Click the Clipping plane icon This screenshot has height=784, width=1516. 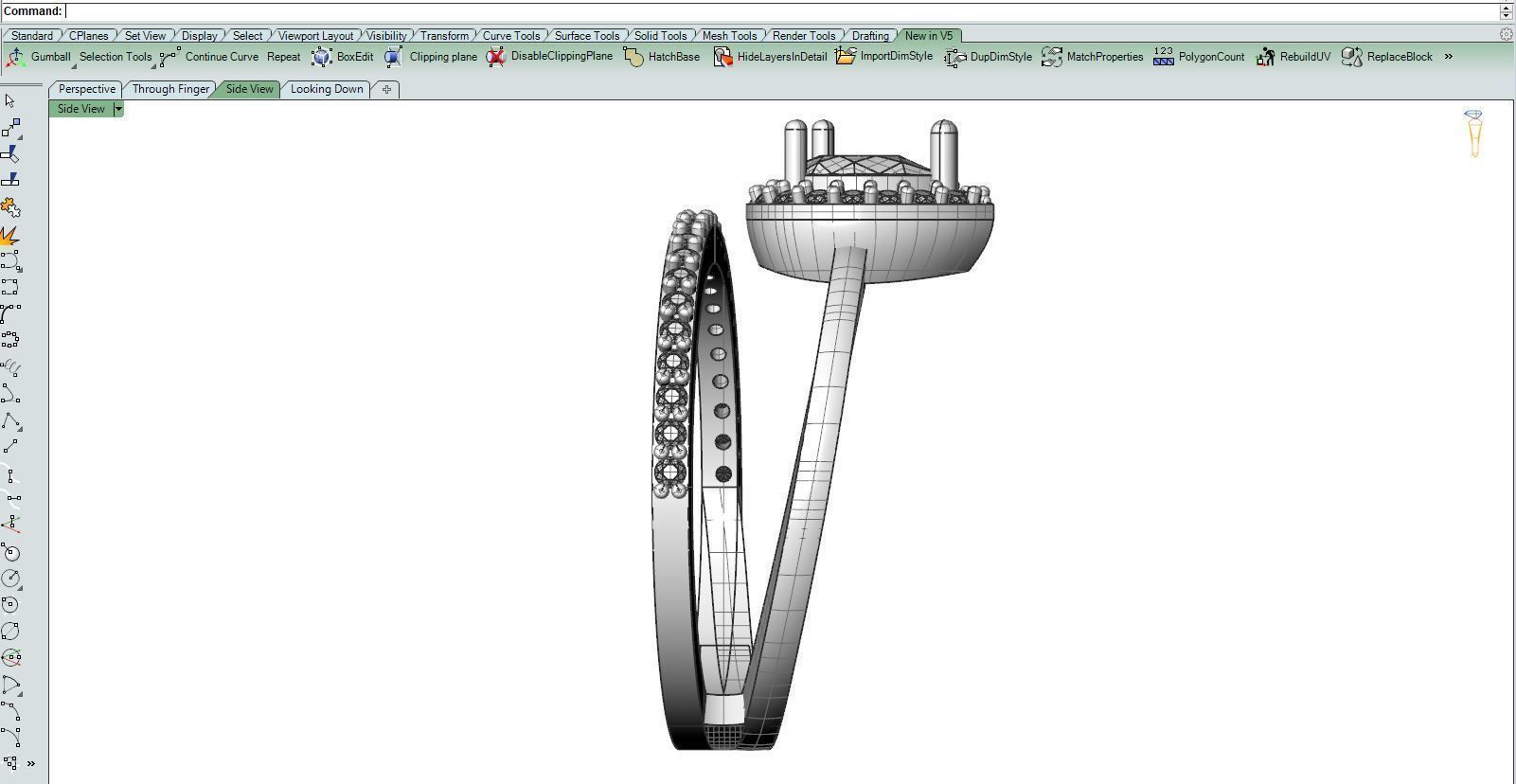coord(394,57)
